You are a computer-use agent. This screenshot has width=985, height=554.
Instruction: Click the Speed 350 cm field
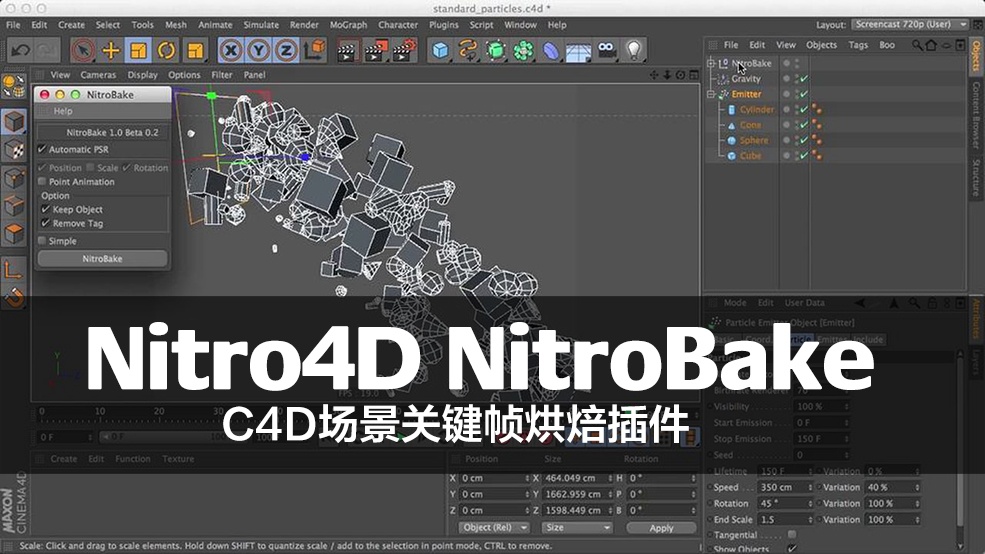(785, 487)
